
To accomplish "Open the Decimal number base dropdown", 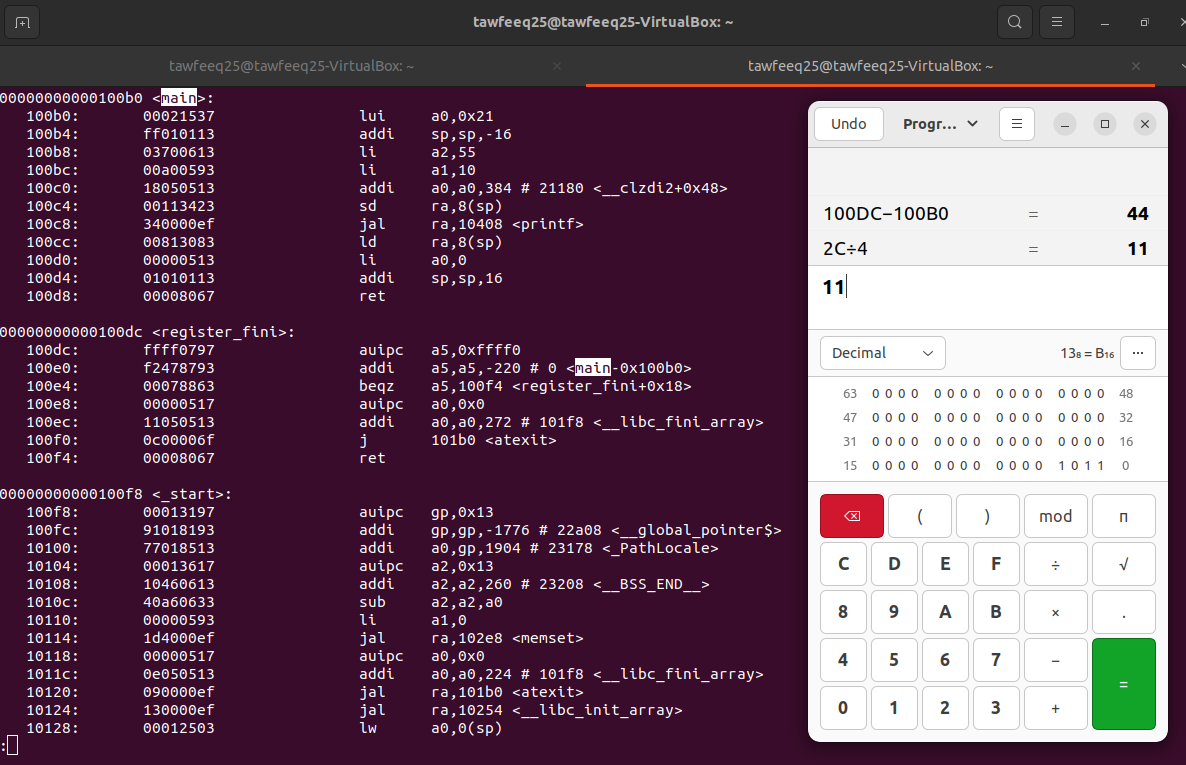I will pyautogui.click(x=882, y=352).
